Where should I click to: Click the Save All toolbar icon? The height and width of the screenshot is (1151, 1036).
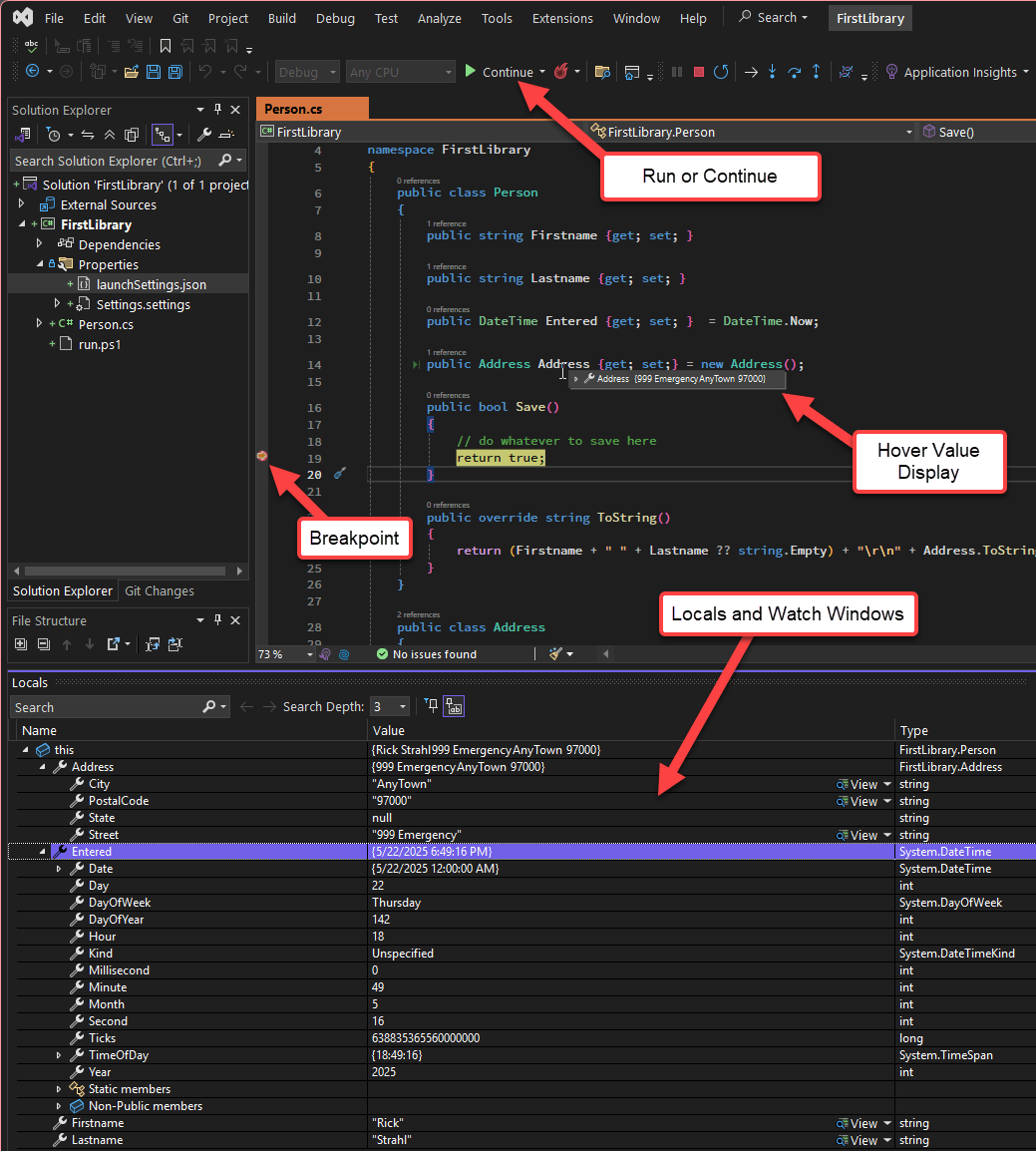[175, 72]
